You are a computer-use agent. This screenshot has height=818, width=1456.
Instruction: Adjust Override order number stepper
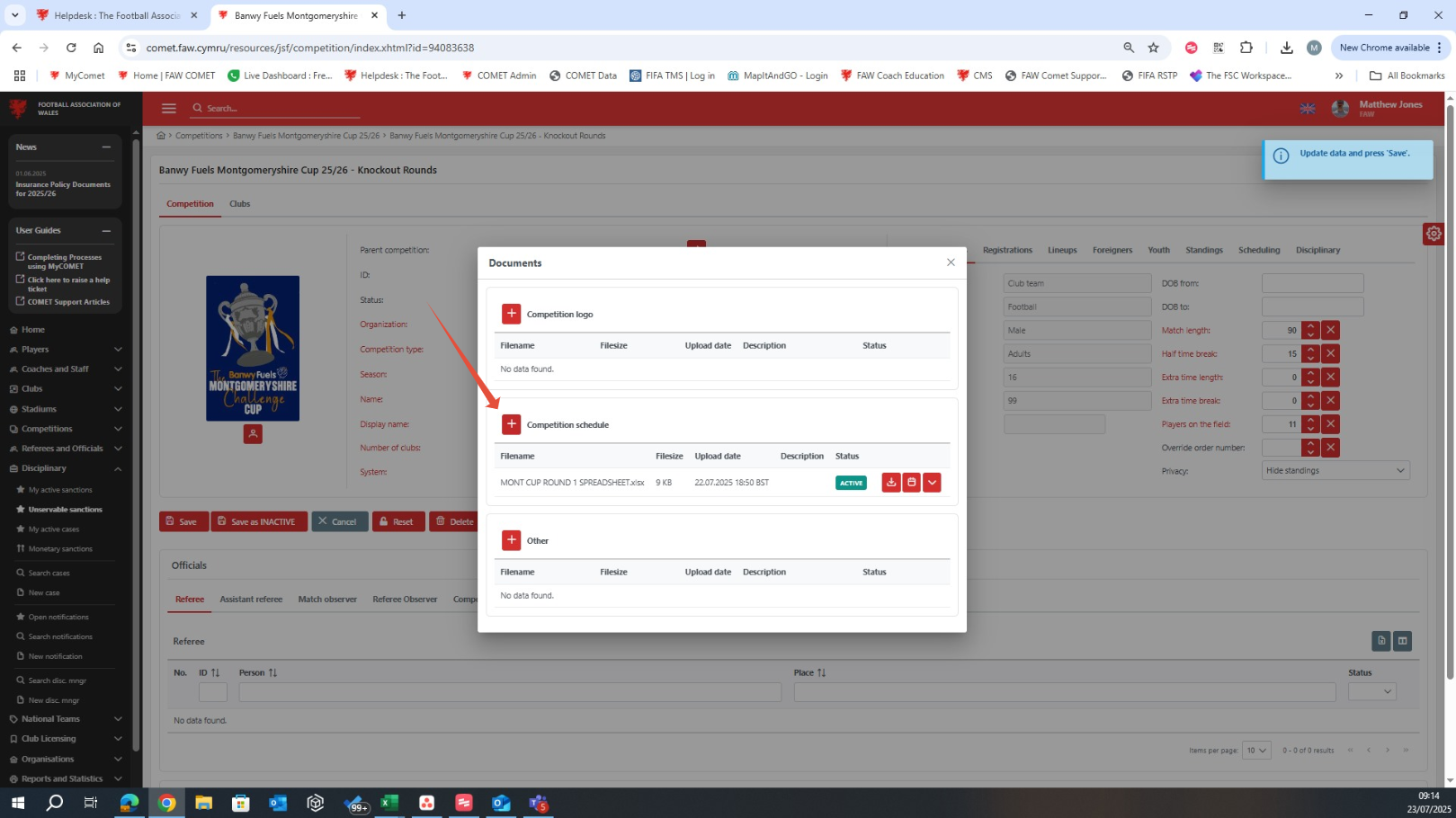tap(1310, 447)
